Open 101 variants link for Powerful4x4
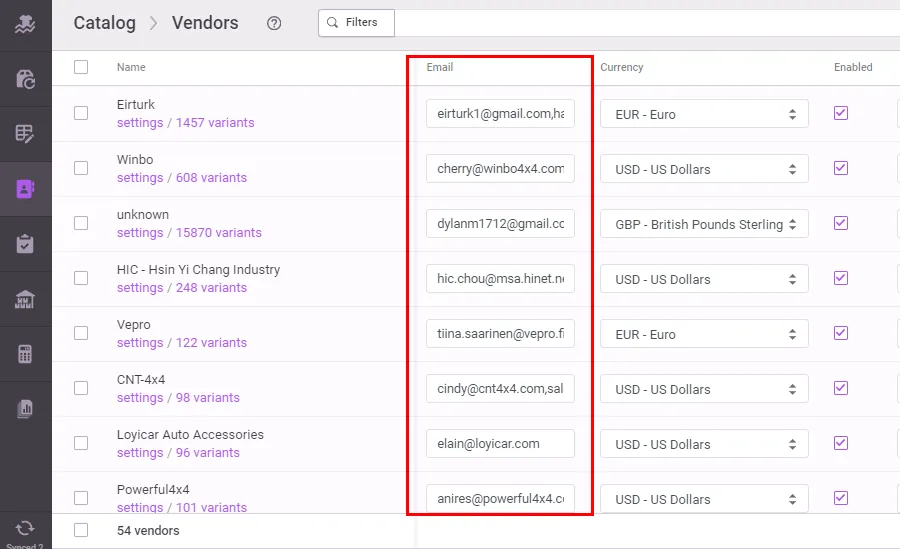900x549 pixels. click(x=211, y=508)
